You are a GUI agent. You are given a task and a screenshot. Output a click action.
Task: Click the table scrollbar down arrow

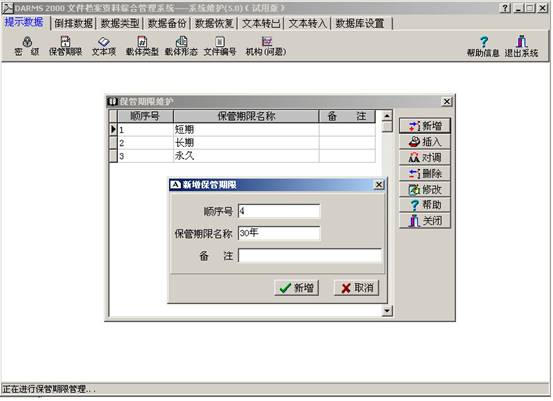[387, 310]
